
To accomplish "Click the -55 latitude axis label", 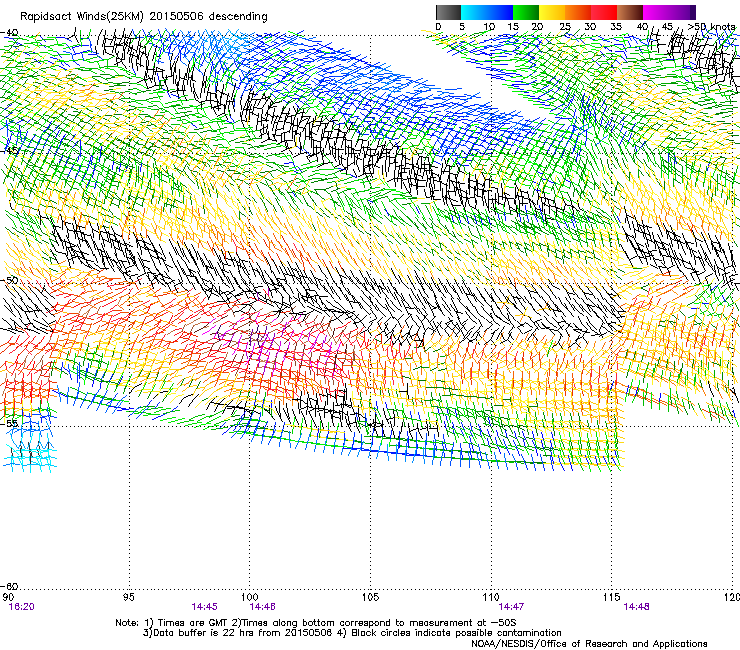I will (x=9, y=423).
